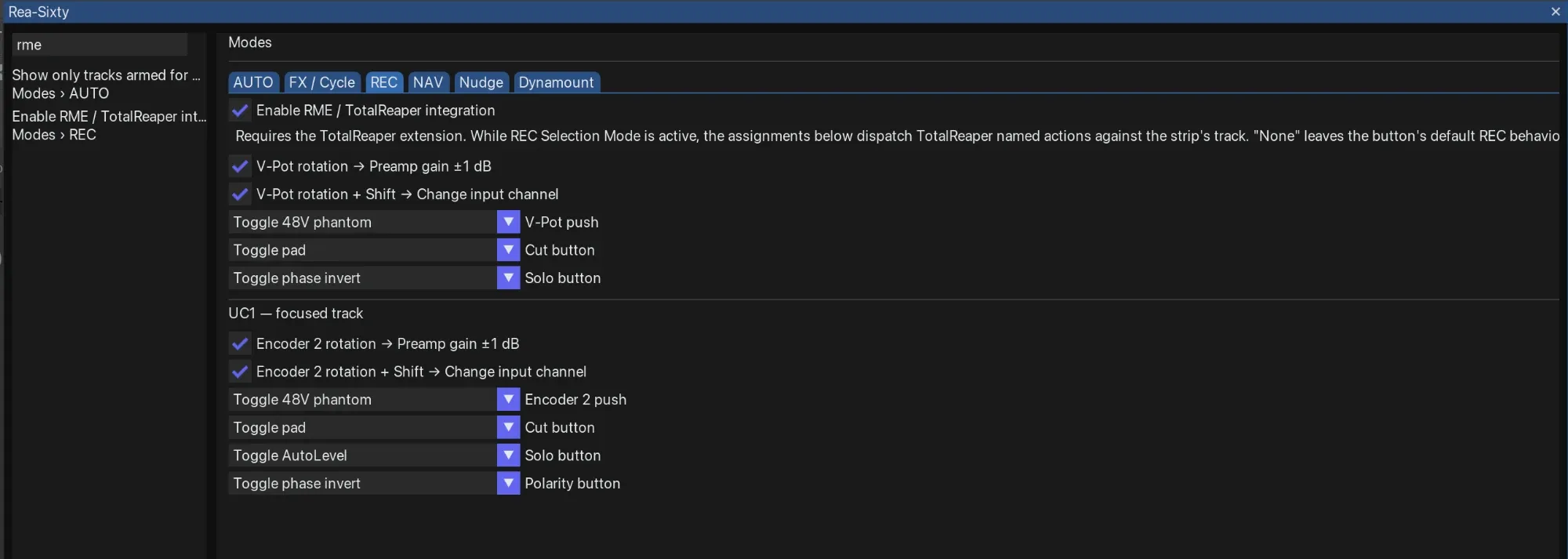Toggle Encoder 2 rotation preamp gain checkbox

click(240, 343)
